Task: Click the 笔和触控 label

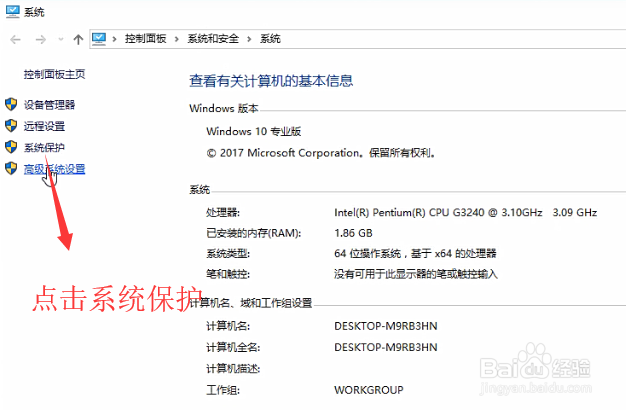Action: (228, 274)
